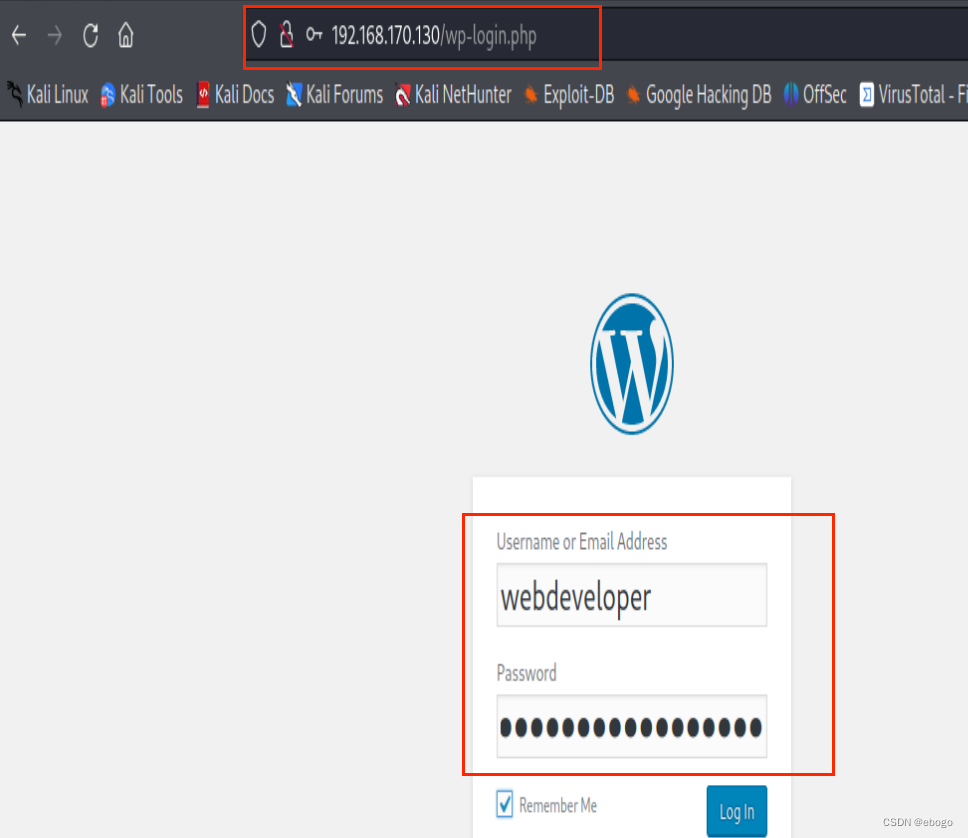The image size is (968, 838).
Task: Open the VirusTotal bookmark
Action: (x=914, y=95)
